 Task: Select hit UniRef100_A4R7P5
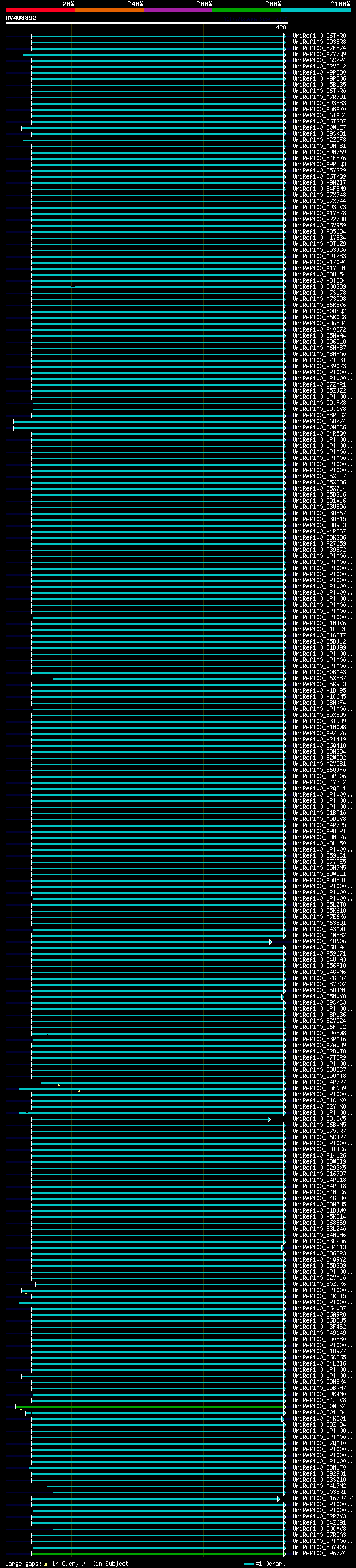(319, 825)
